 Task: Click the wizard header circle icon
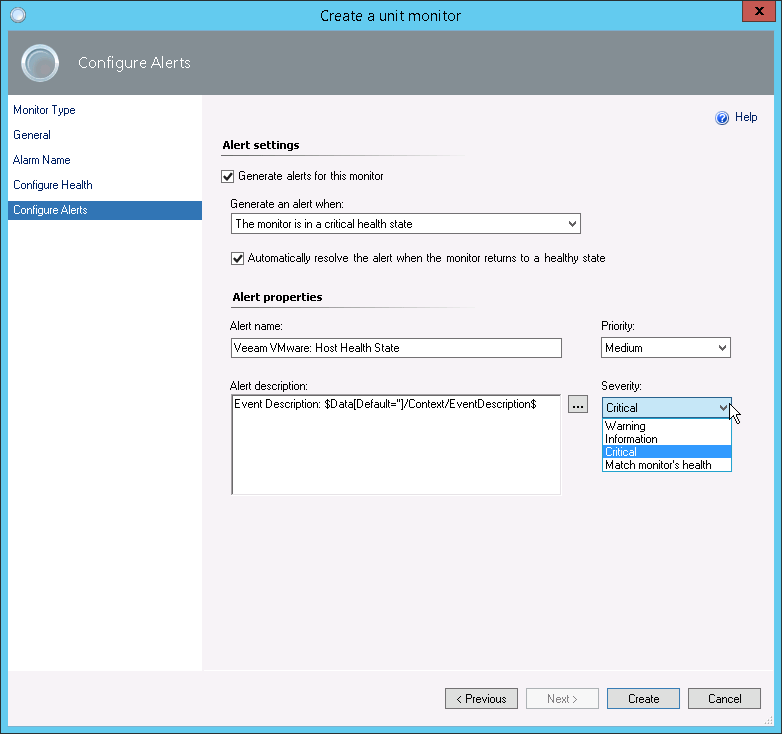pos(41,63)
